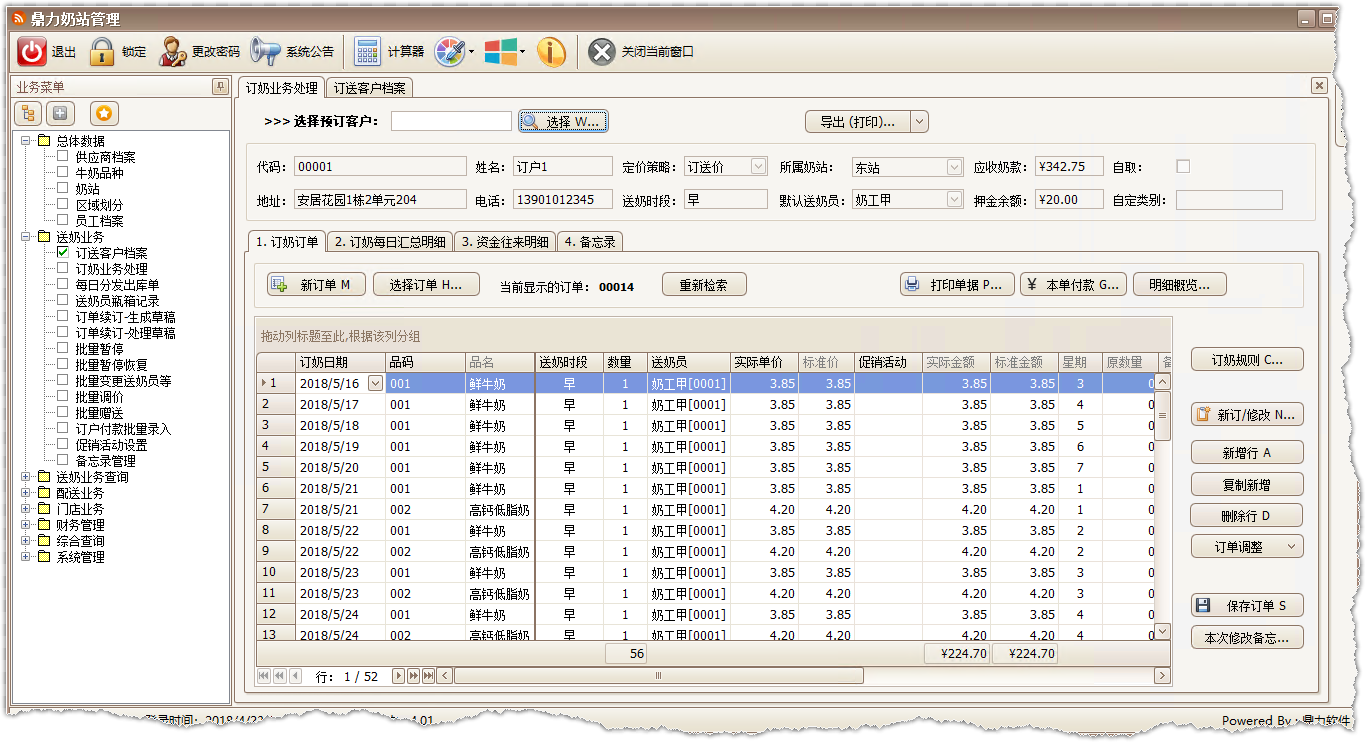Expand the 财务管理 tree node
Screen dimensions: 1365x755
[25, 525]
